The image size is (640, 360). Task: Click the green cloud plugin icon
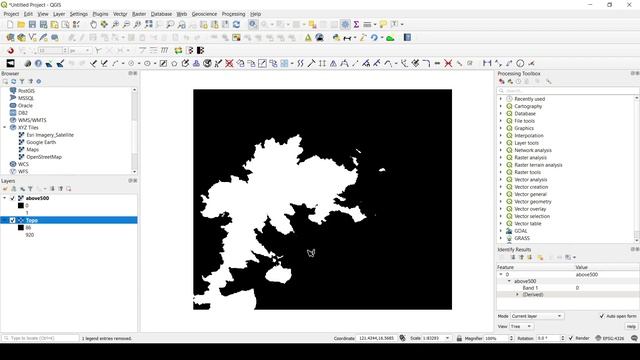pos(390,38)
